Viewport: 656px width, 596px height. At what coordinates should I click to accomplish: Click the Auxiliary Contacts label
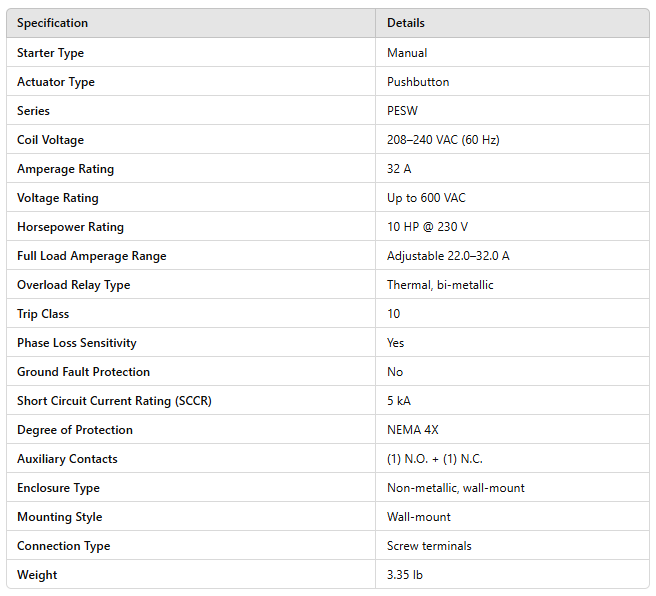[x=67, y=459]
